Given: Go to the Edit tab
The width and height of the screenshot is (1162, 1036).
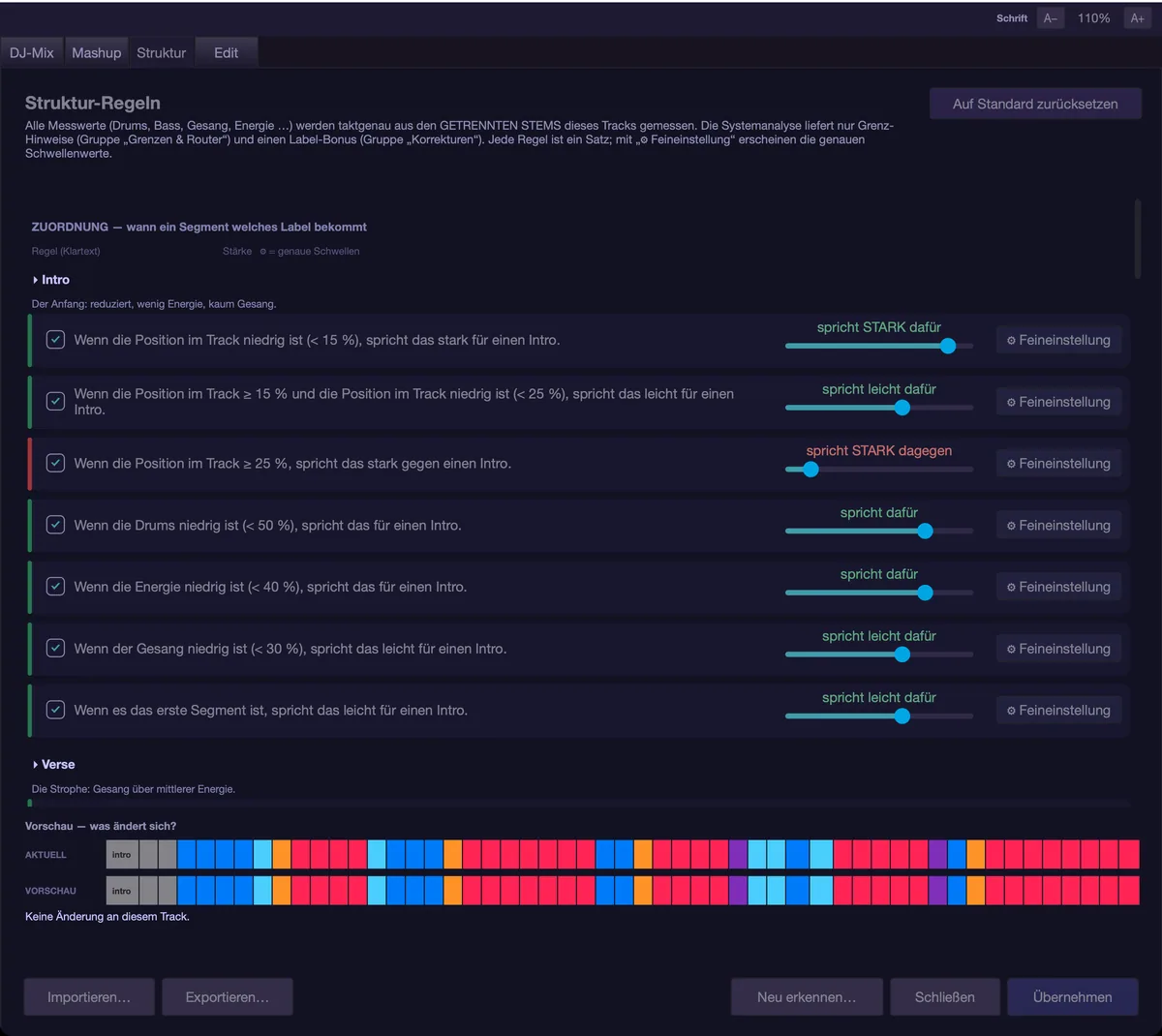Looking at the screenshot, I should 227,53.
